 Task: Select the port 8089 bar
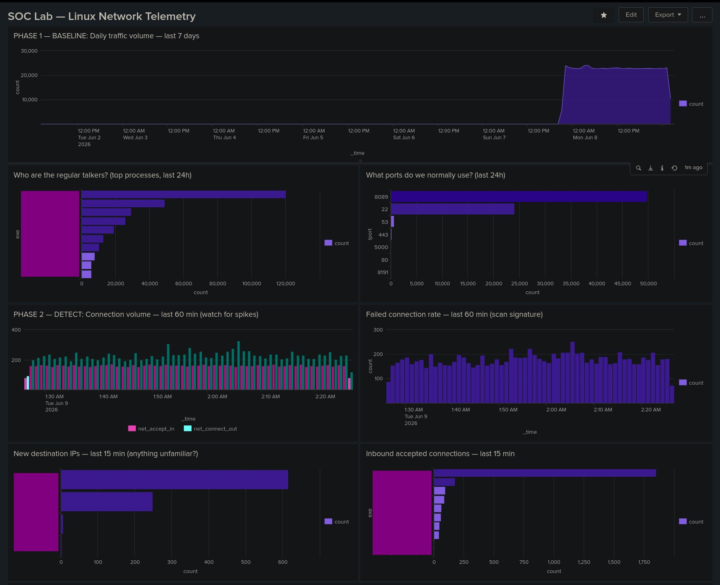coord(519,197)
